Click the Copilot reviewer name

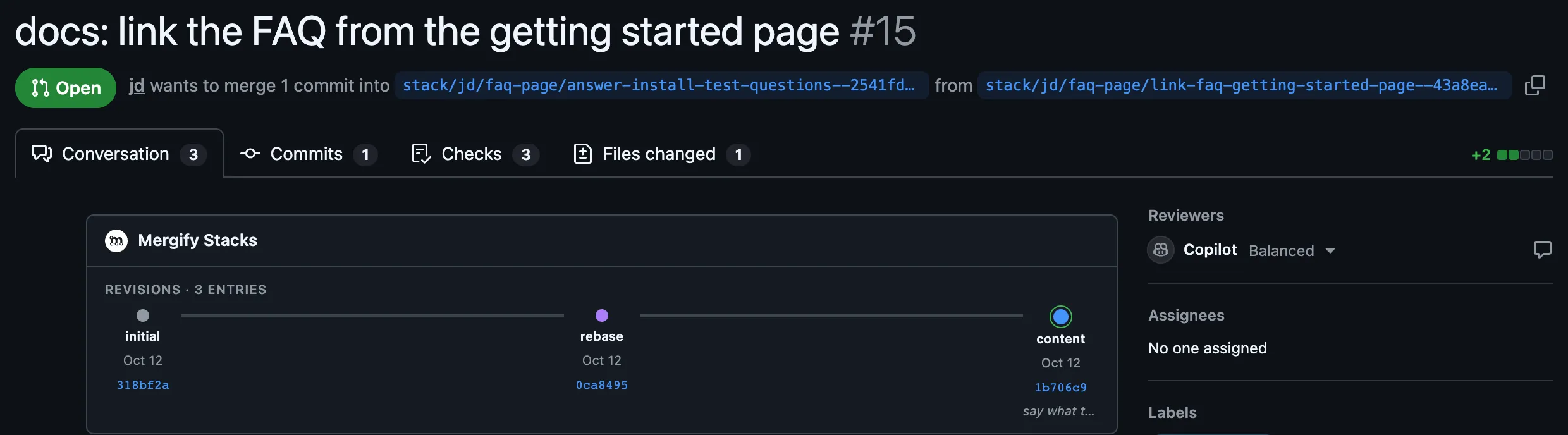tap(1210, 250)
